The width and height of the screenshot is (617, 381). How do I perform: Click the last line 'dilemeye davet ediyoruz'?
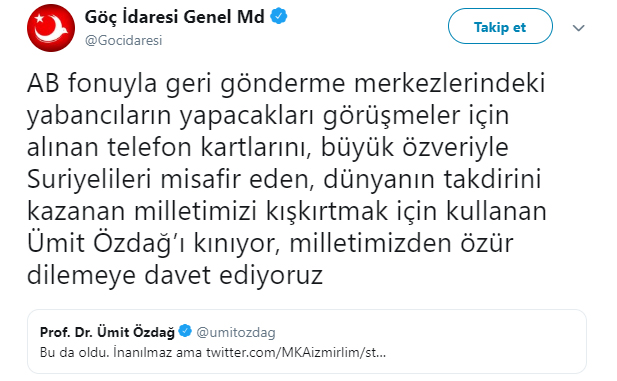tap(175, 275)
